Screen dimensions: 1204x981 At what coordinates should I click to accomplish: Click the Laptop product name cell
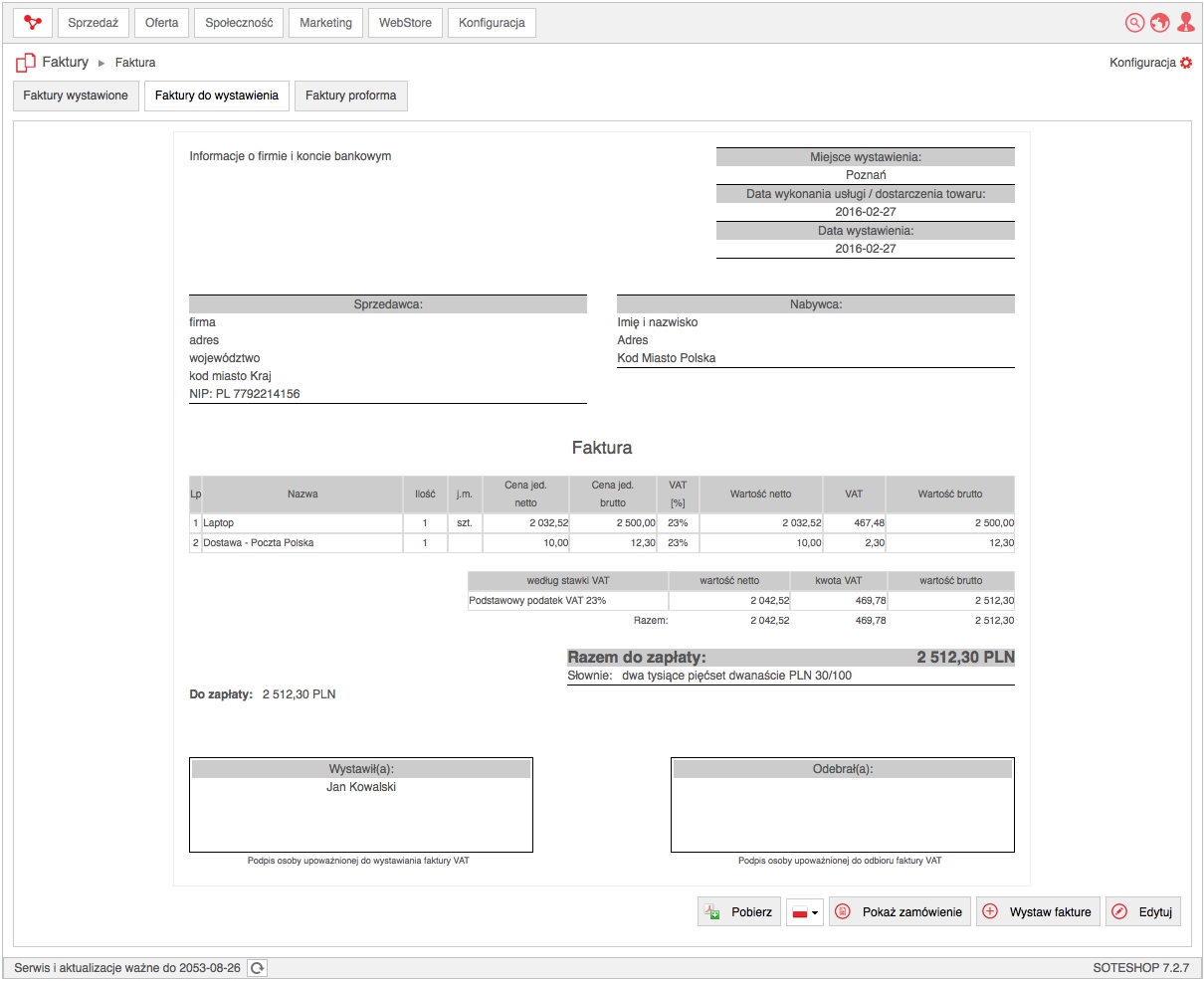pos(302,523)
